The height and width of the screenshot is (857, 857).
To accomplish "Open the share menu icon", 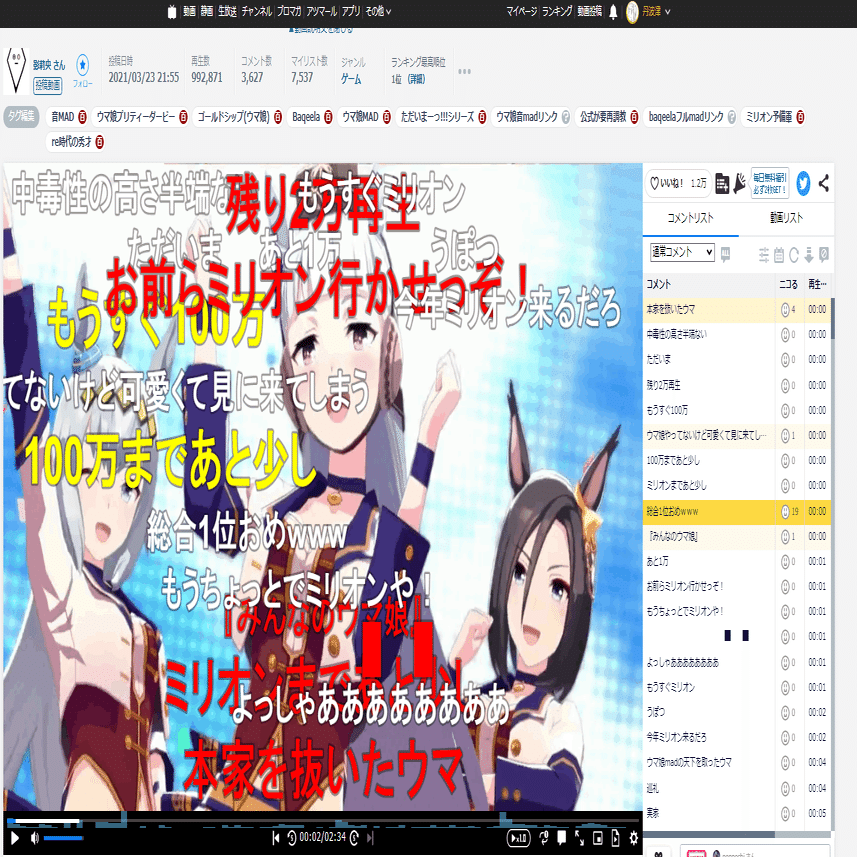I will coord(824,183).
